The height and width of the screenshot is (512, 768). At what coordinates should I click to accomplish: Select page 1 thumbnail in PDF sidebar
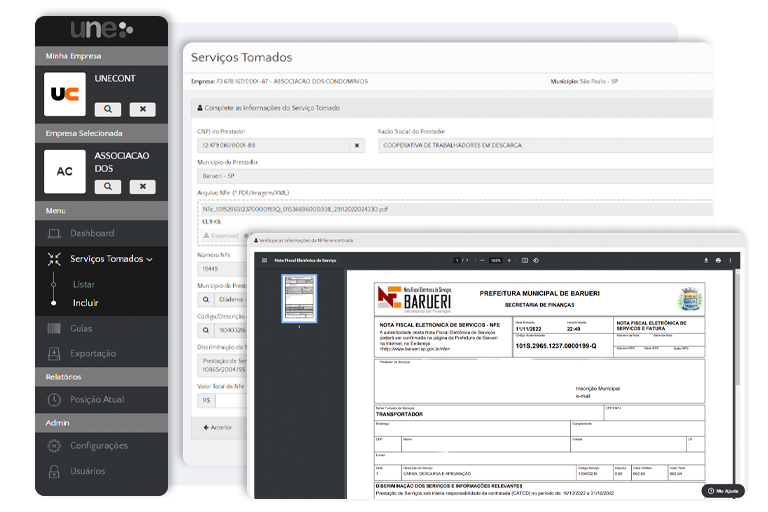299,297
